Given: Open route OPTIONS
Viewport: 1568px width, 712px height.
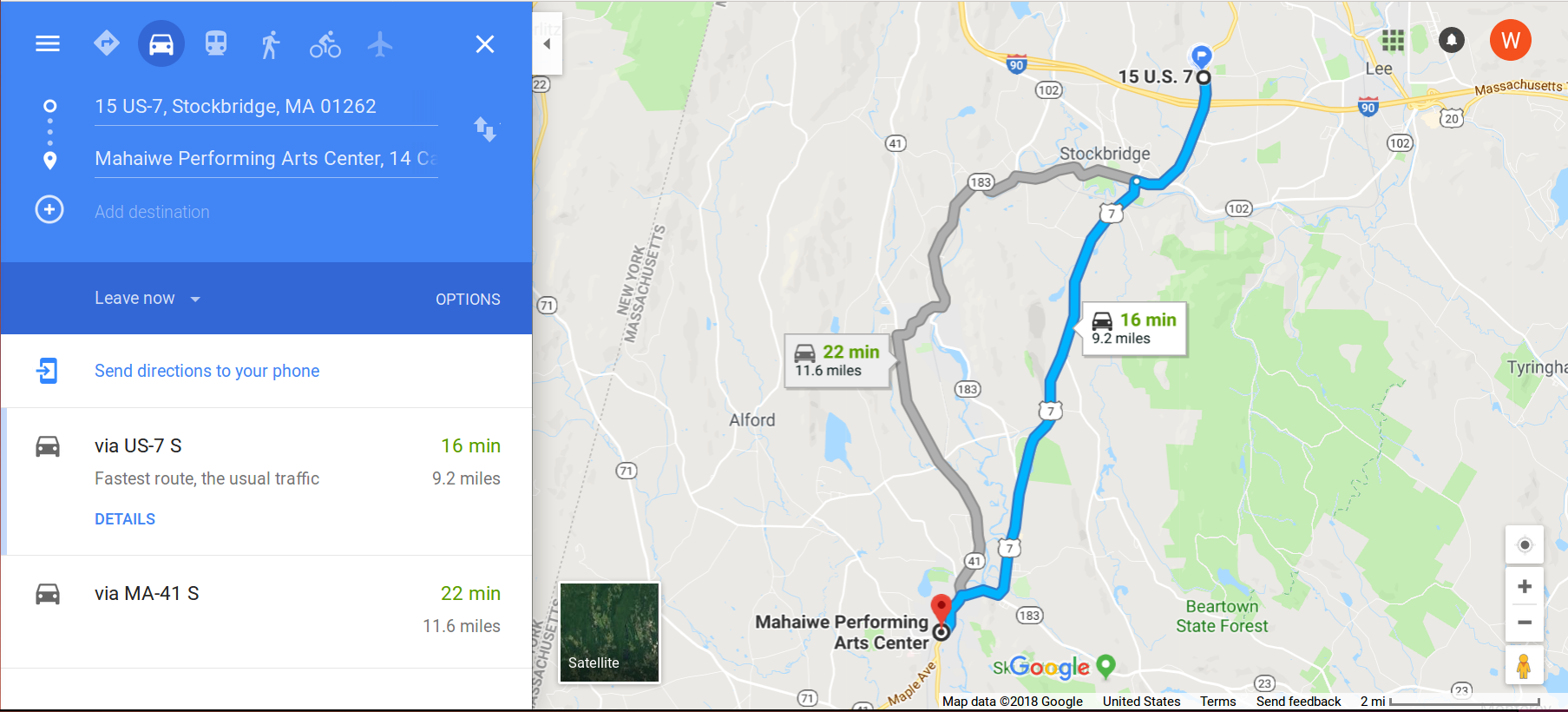Looking at the screenshot, I should click(x=468, y=299).
